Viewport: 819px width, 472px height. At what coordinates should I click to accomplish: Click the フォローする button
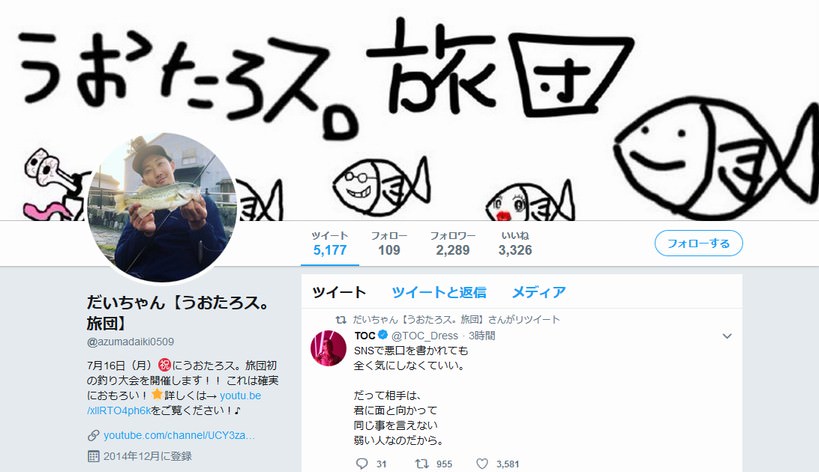coord(698,243)
